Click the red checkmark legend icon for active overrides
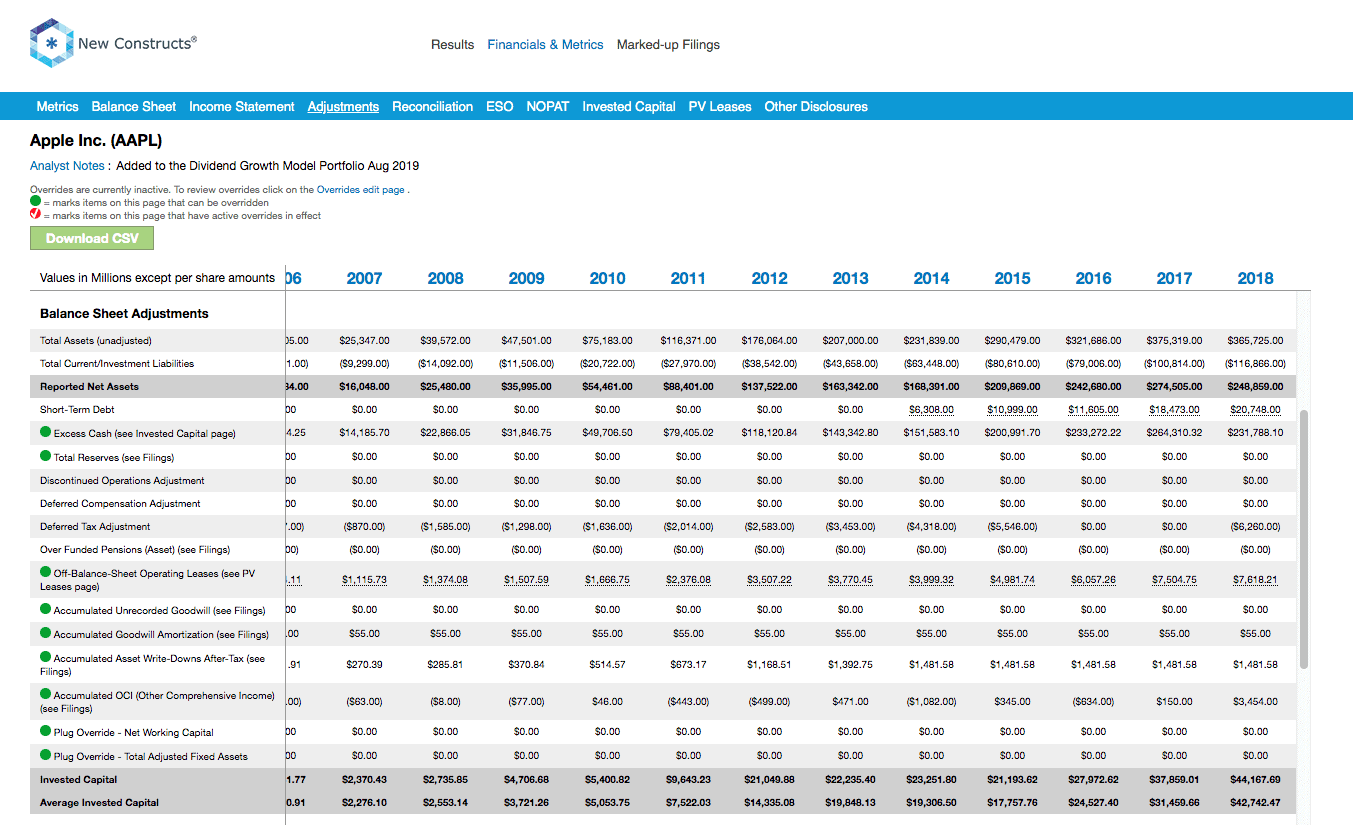Image resolution: width=1353 pixels, height=825 pixels. 35,214
